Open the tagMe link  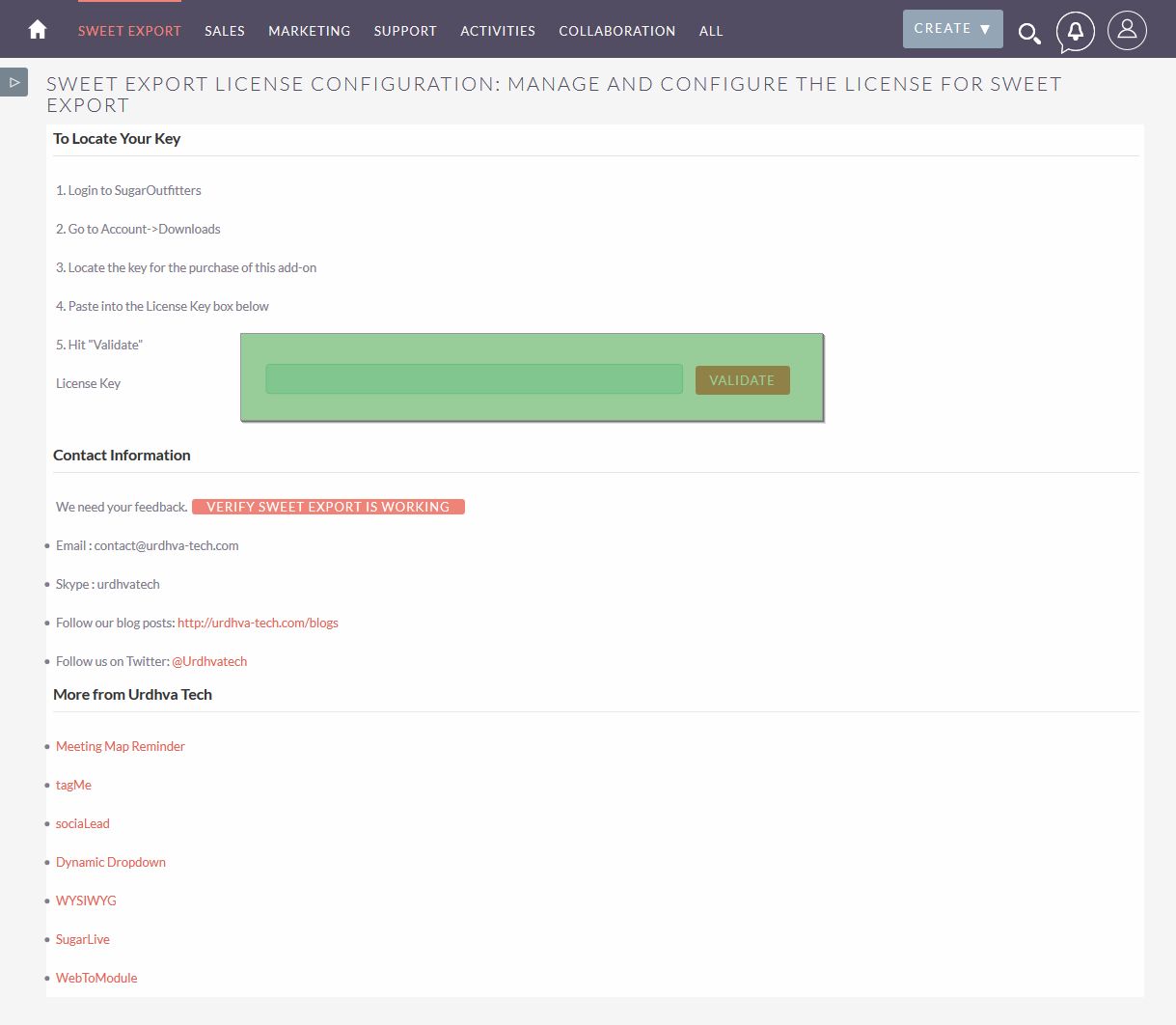pos(73,785)
